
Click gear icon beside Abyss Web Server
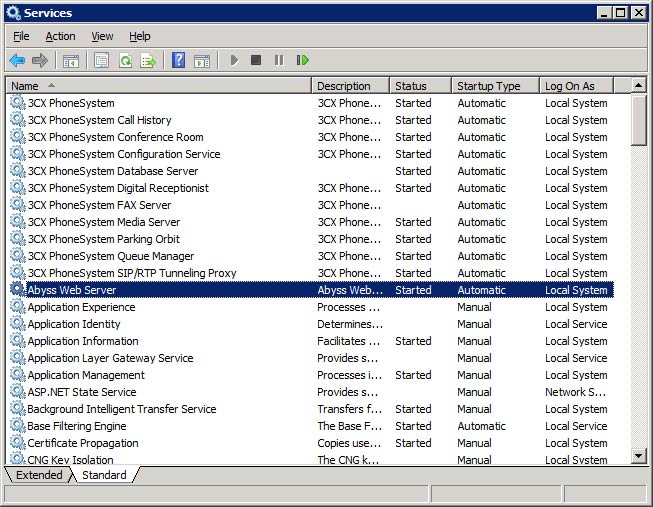[17, 290]
